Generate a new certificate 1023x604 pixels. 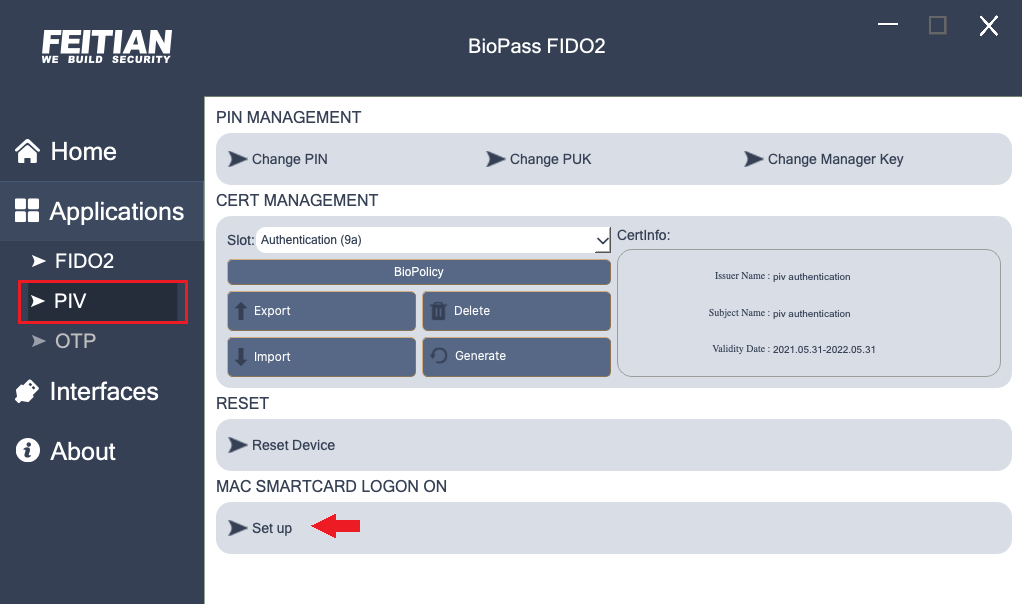(517, 357)
